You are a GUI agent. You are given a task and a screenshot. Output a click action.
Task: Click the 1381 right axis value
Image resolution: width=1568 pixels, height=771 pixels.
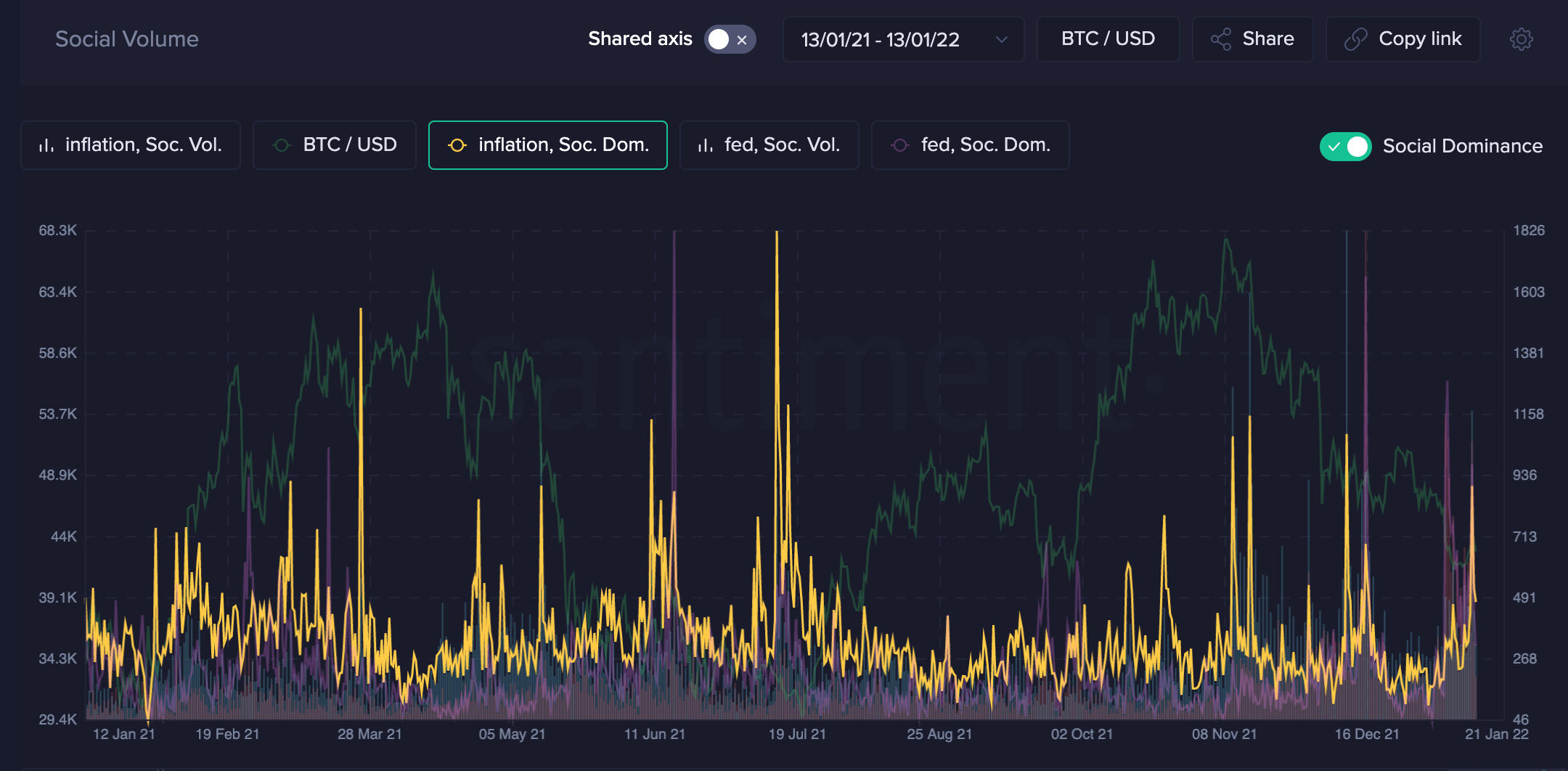[1528, 353]
